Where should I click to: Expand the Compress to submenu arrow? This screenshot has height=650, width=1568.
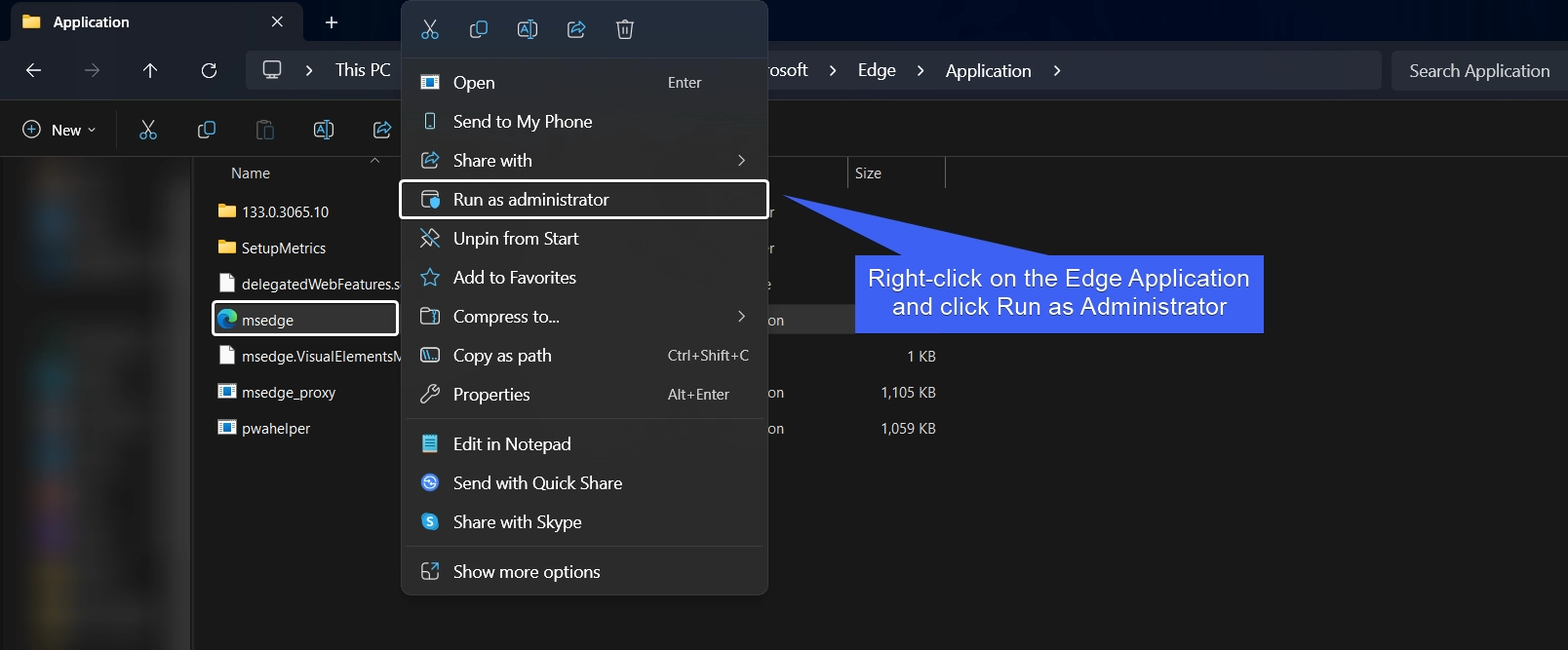pyautogui.click(x=741, y=317)
